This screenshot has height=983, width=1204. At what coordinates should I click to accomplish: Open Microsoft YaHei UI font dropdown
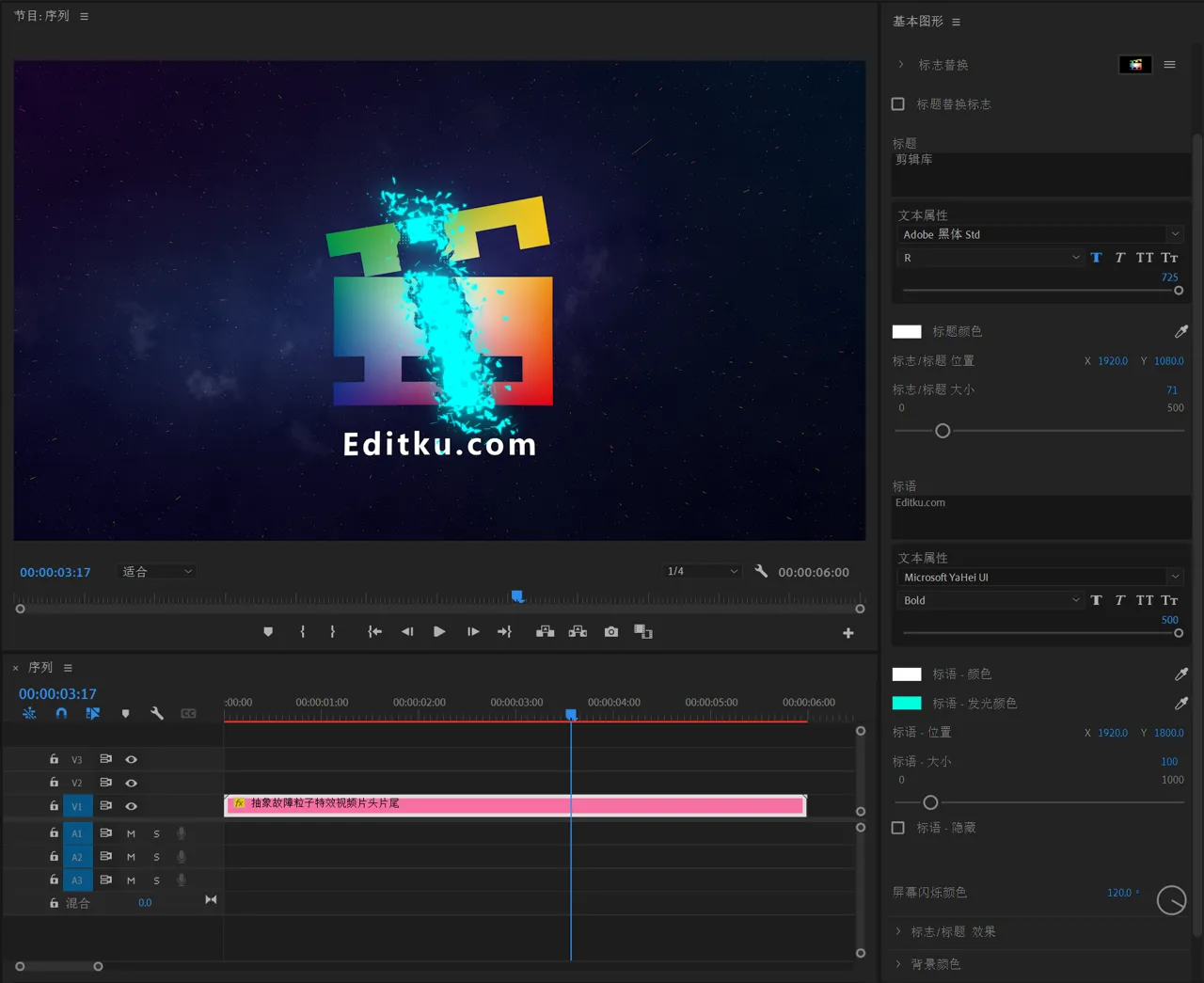[1040, 577]
